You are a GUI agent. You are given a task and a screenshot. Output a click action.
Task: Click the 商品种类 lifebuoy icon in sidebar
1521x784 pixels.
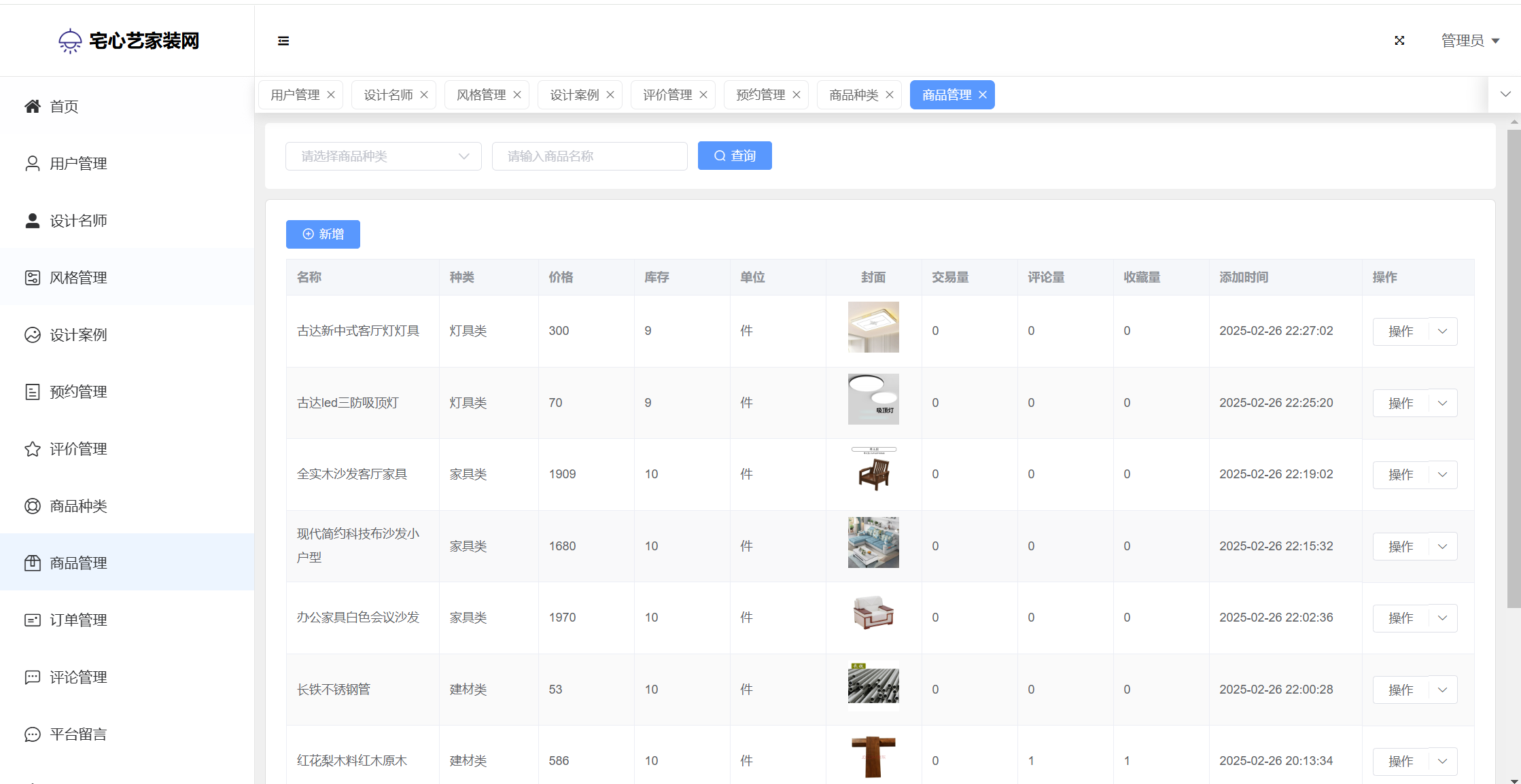(x=32, y=506)
